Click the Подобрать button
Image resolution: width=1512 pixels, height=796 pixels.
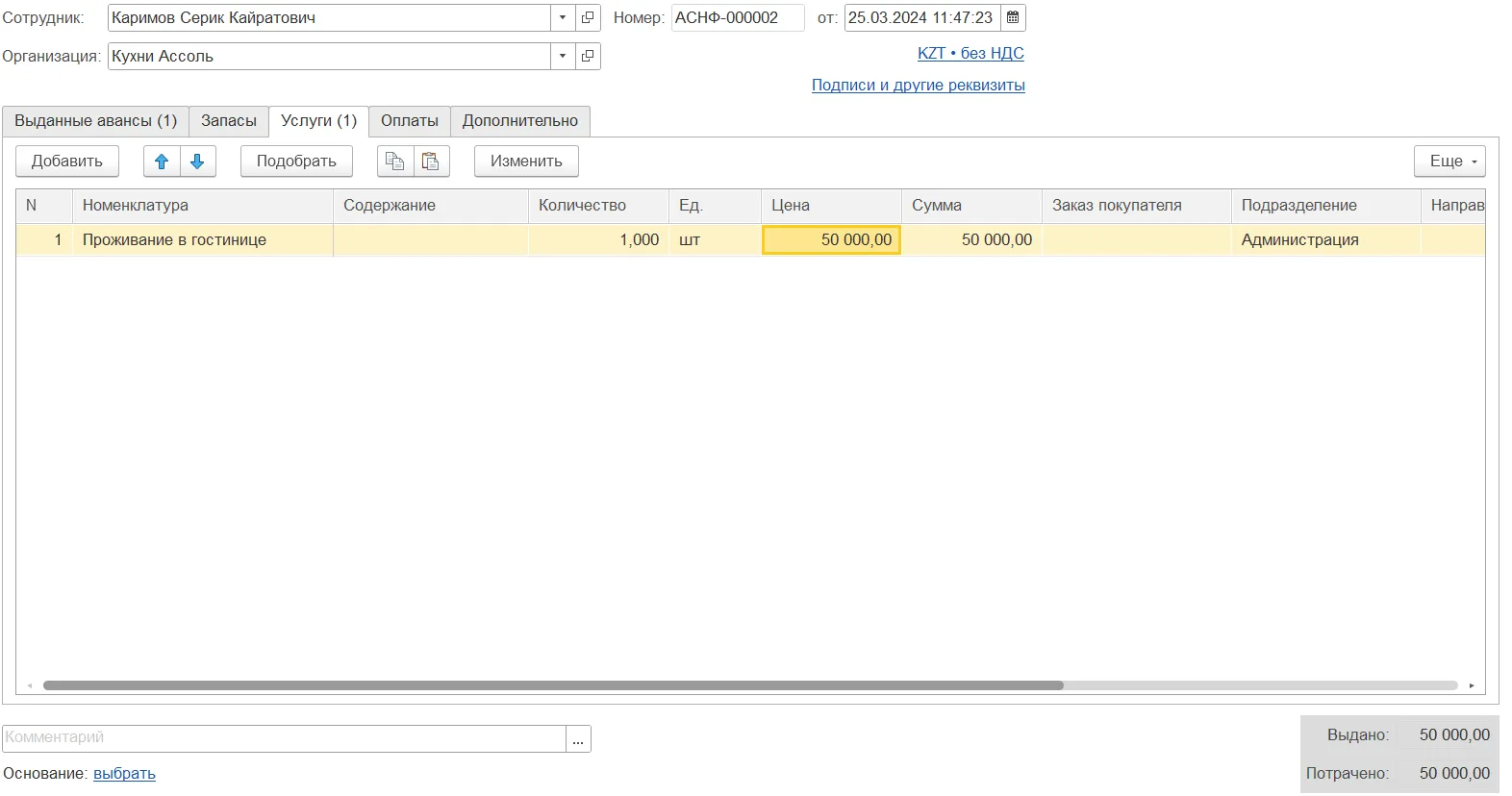click(296, 162)
